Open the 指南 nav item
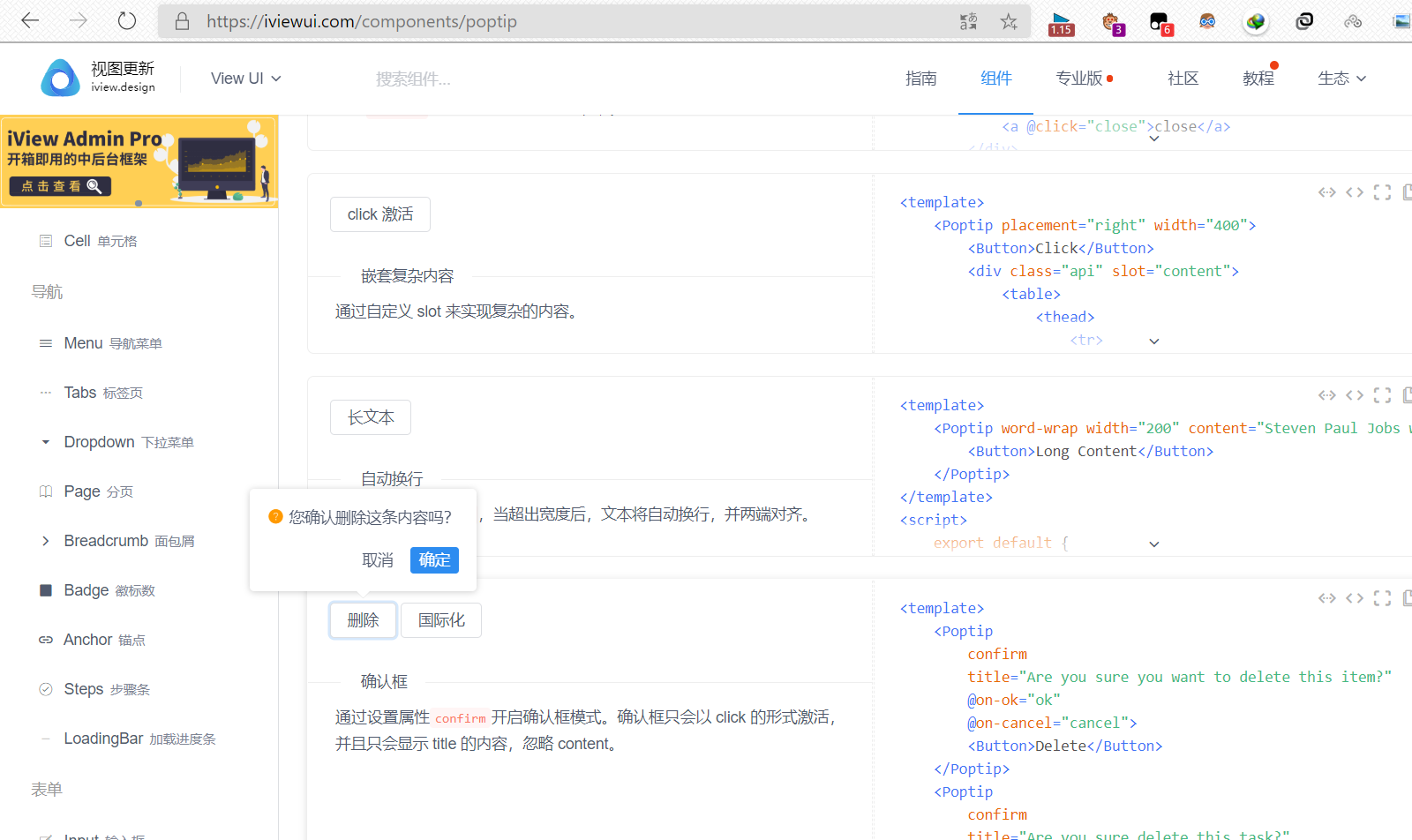 (921, 79)
